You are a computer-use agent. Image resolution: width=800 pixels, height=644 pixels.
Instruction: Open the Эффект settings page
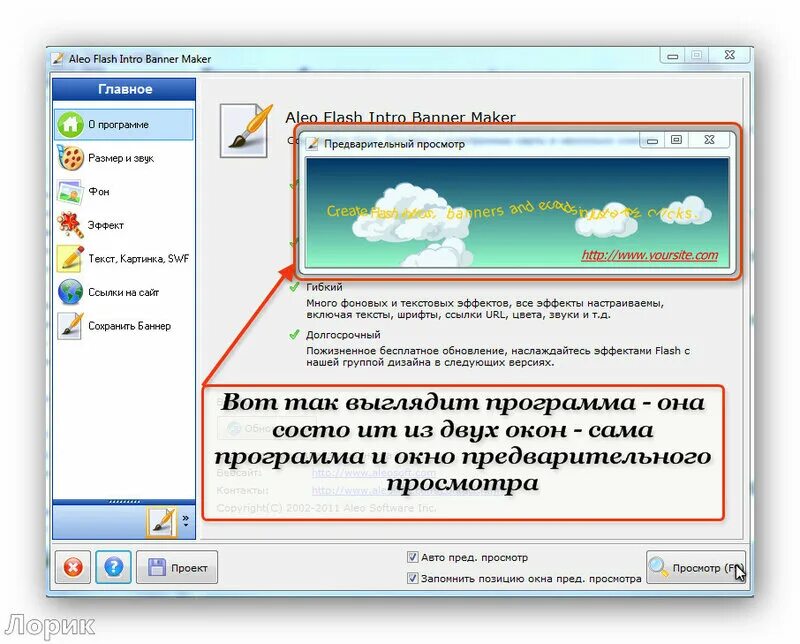click(x=124, y=225)
